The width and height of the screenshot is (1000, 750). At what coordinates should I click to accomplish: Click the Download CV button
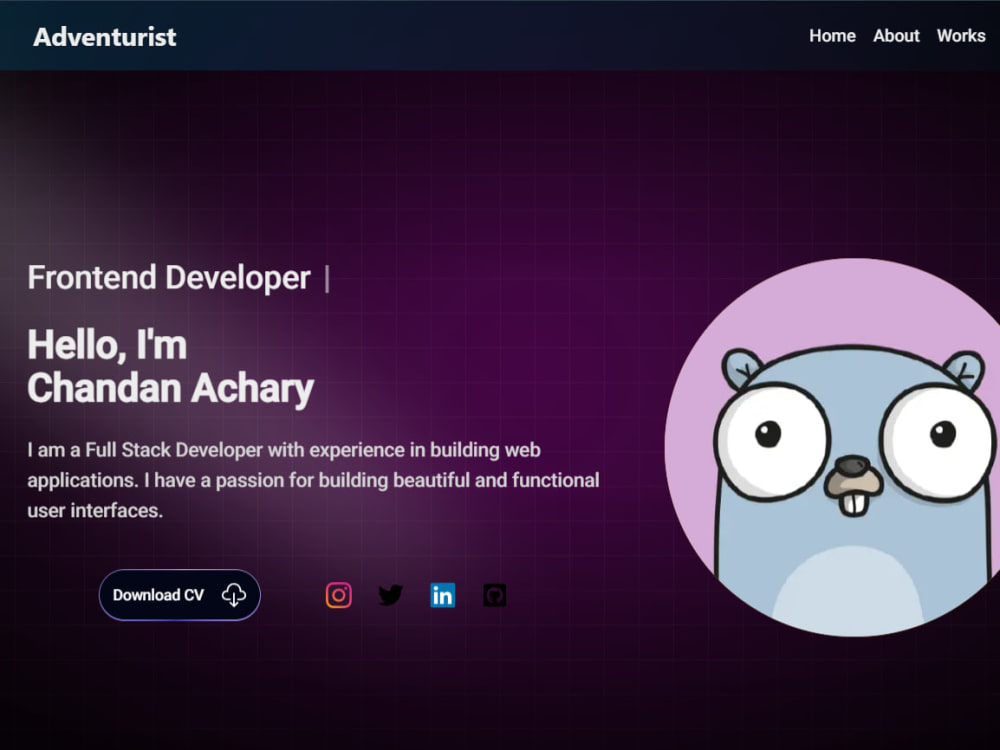coord(180,595)
